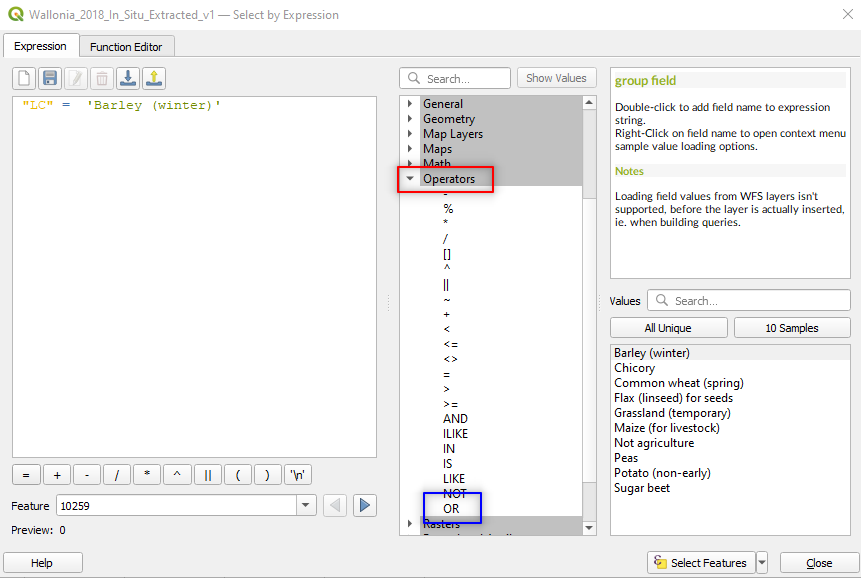Screen dimensions: 861x578
Task: Insert equals operator with the = button
Action: (26, 475)
